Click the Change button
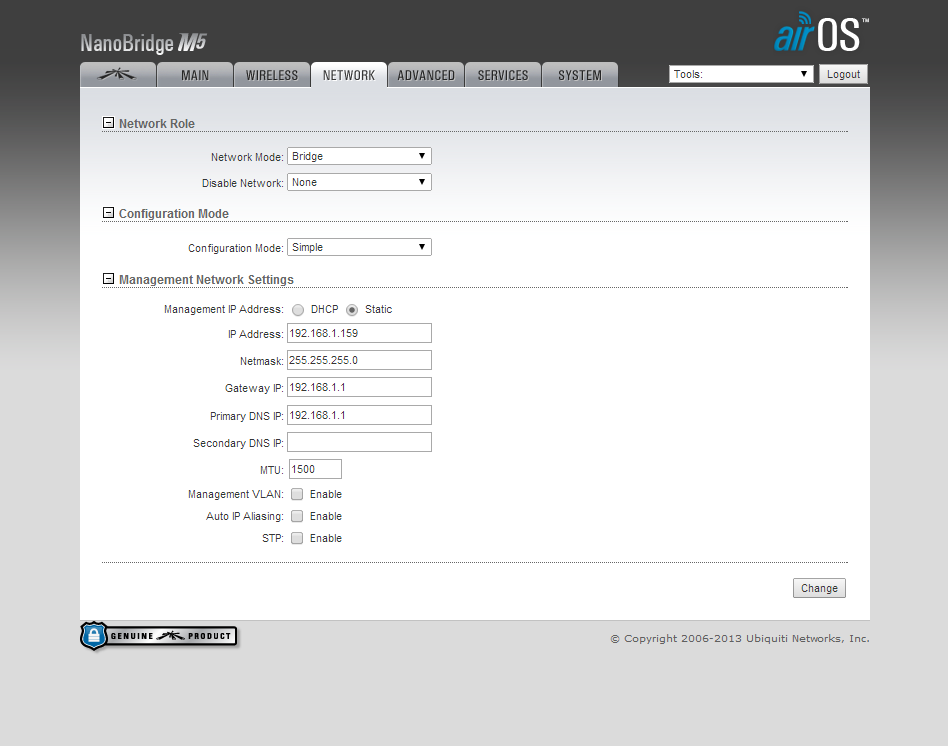 point(819,588)
